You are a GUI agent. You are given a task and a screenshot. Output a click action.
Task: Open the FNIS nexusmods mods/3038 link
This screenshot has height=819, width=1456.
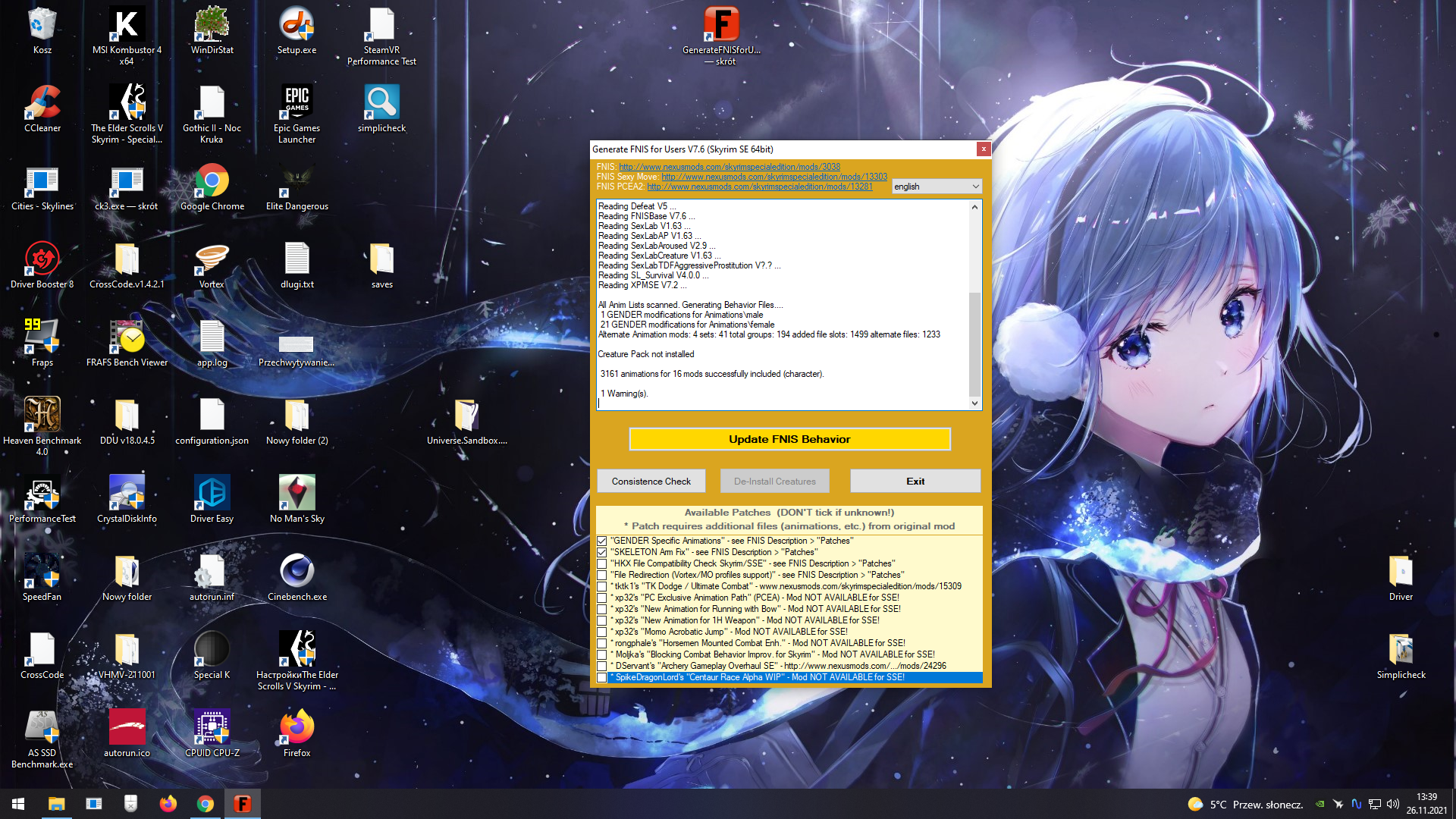[x=730, y=167]
